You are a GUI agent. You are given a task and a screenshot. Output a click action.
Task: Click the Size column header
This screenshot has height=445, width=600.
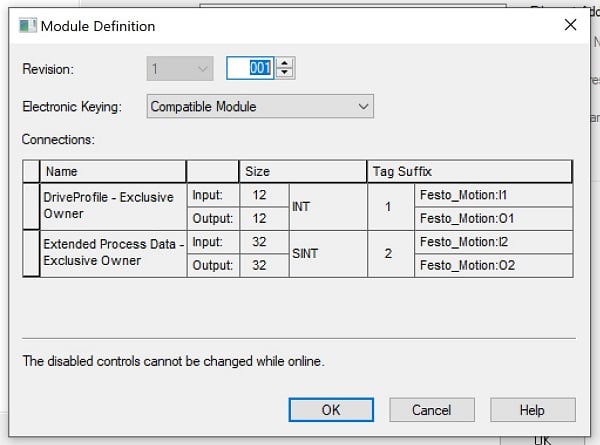point(303,171)
